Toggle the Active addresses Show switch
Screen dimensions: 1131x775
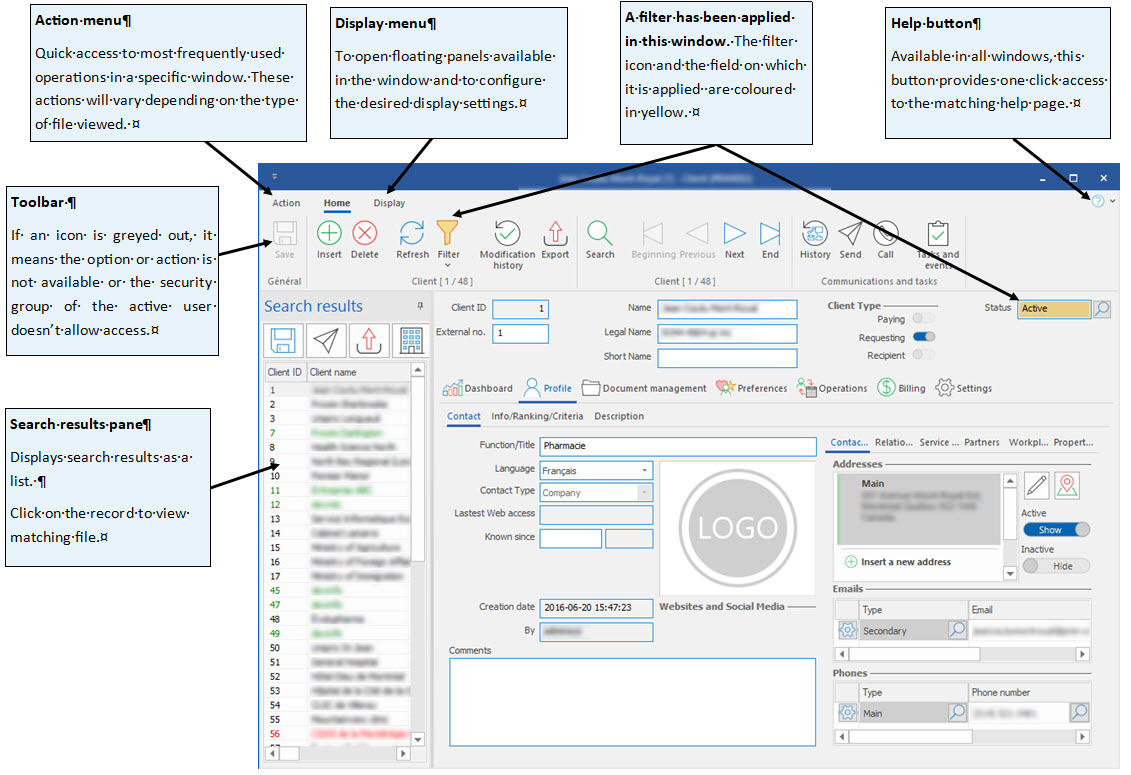[x=1056, y=530]
